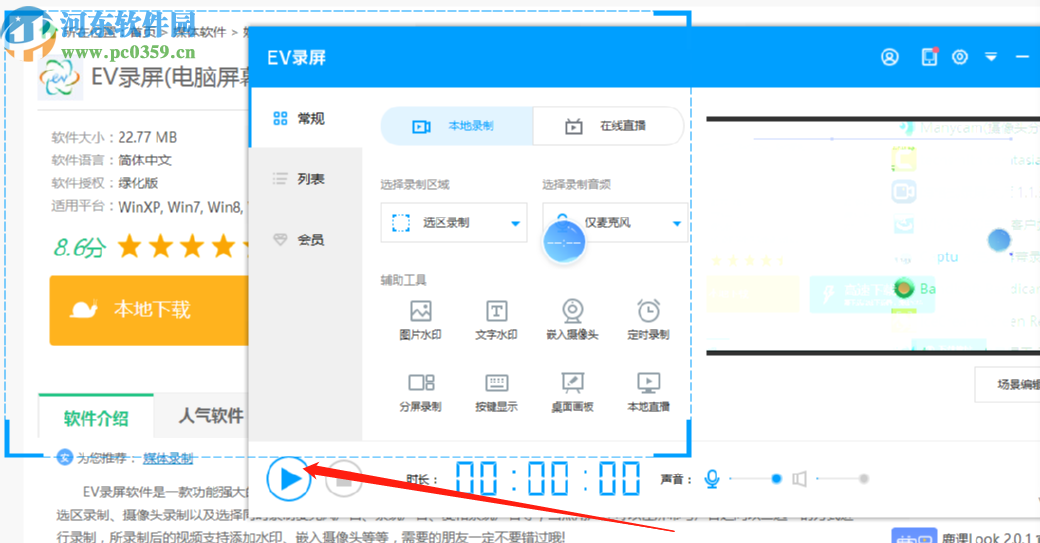Click the EV录屏 app logo on webpage

60,78
